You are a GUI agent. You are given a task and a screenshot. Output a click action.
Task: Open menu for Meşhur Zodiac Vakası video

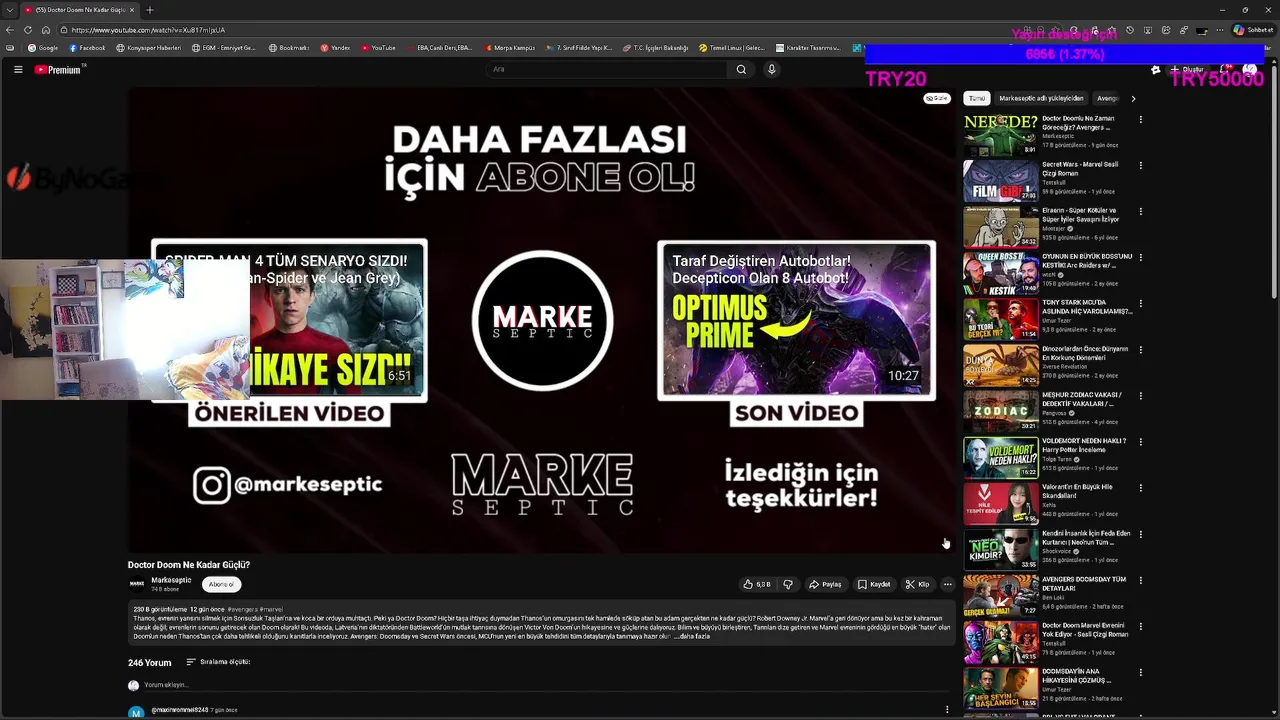click(x=1140, y=396)
